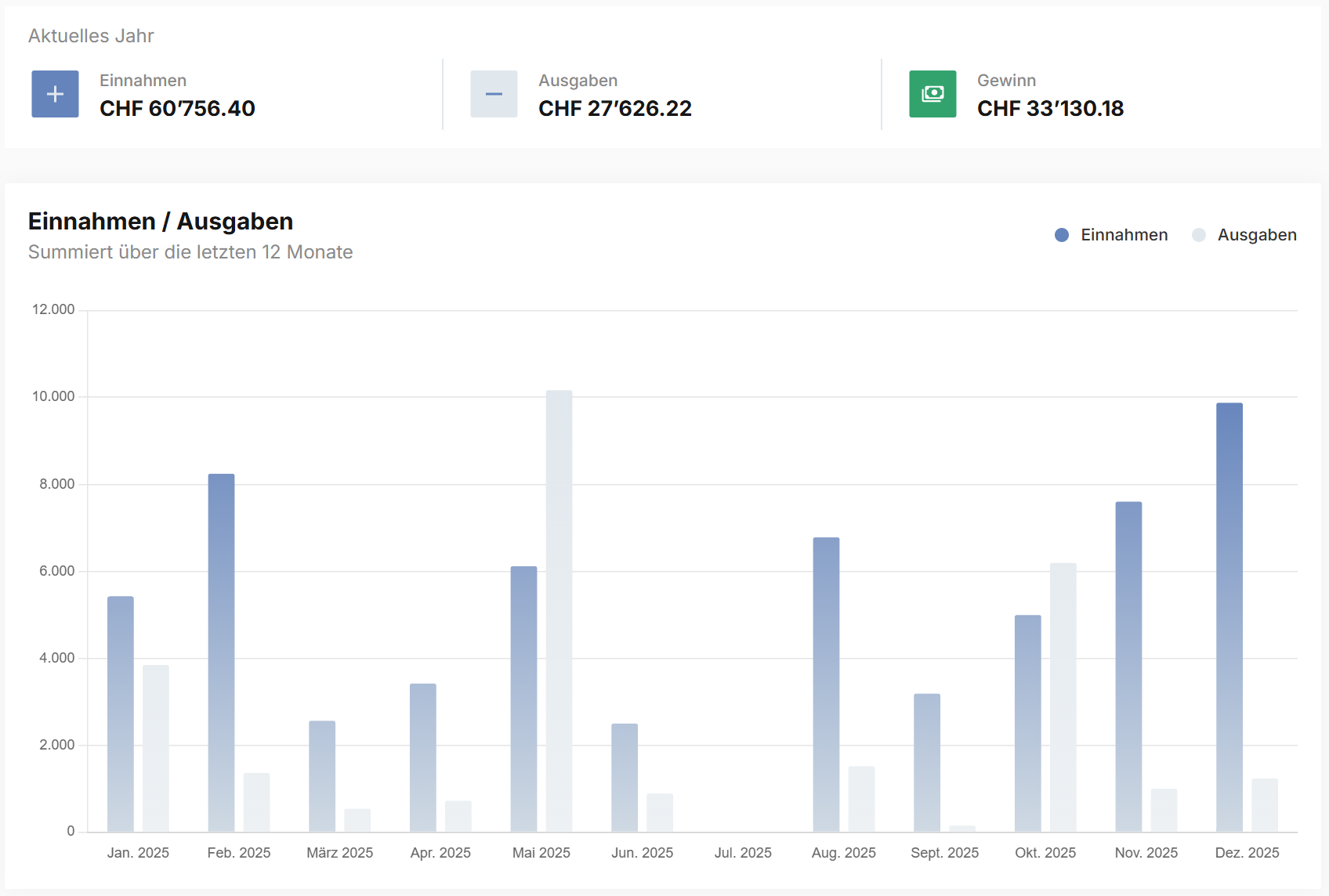Click the Aug. 2025 Einnahmen bar
The width and height of the screenshot is (1329, 896).
click(x=826, y=685)
